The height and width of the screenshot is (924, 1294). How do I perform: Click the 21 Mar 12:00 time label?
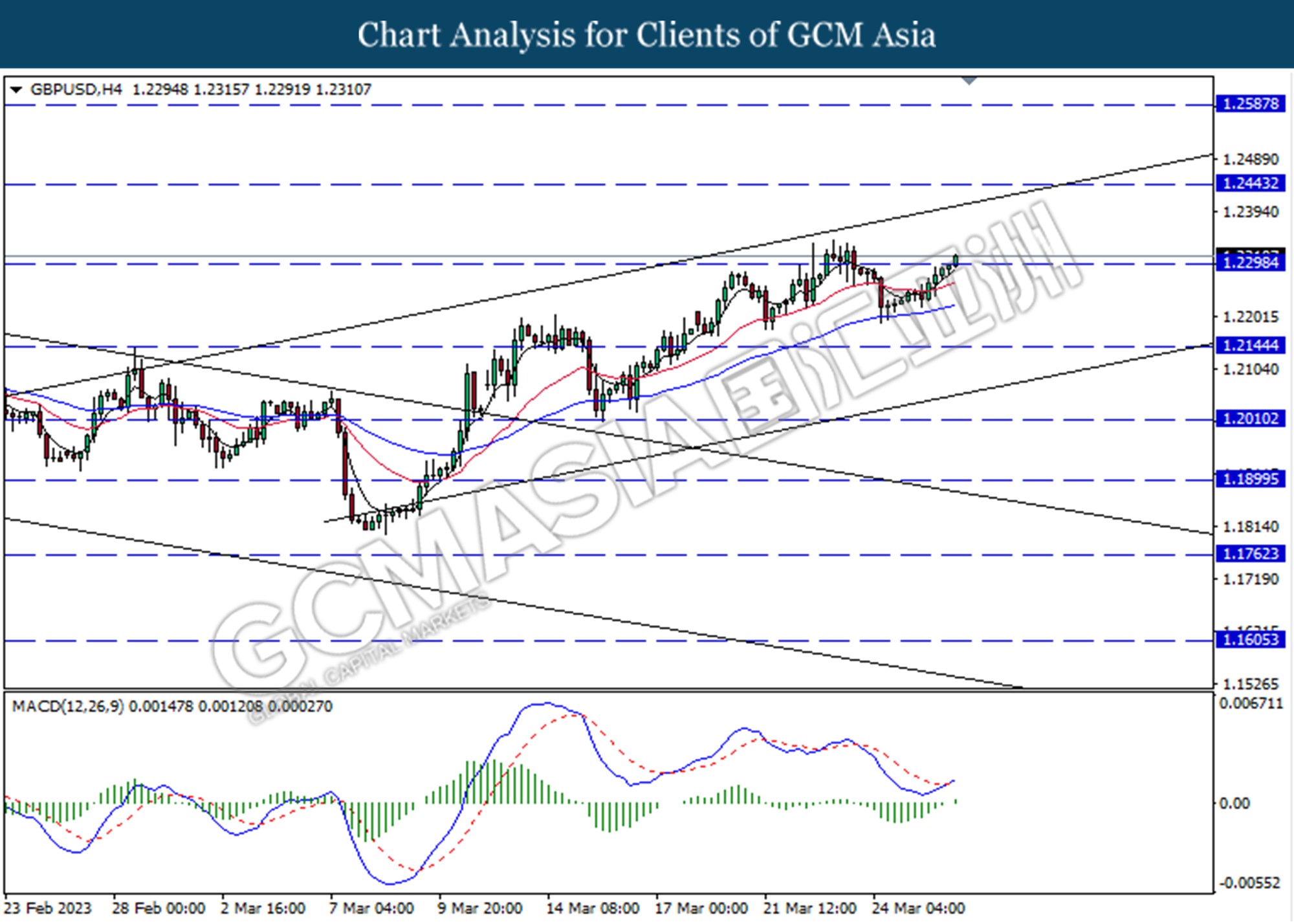pyautogui.click(x=810, y=908)
